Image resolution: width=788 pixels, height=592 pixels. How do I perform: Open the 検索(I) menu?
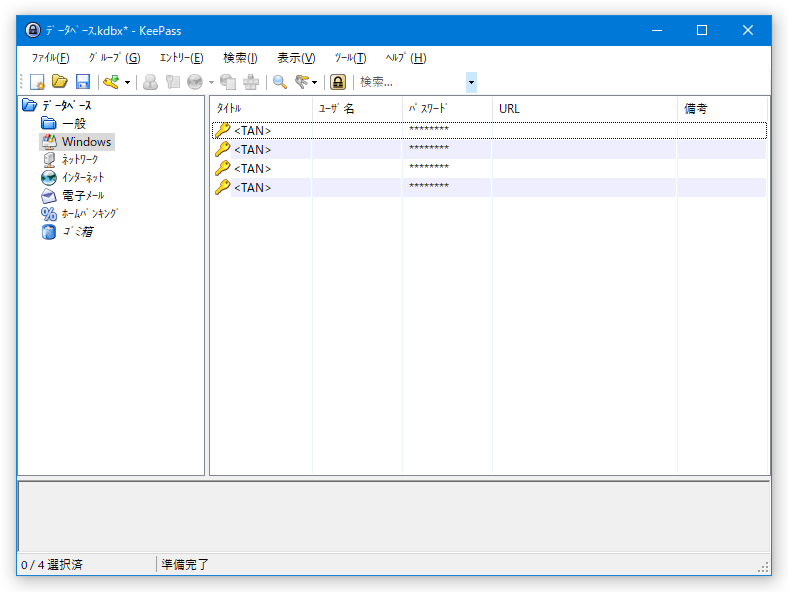[240, 58]
